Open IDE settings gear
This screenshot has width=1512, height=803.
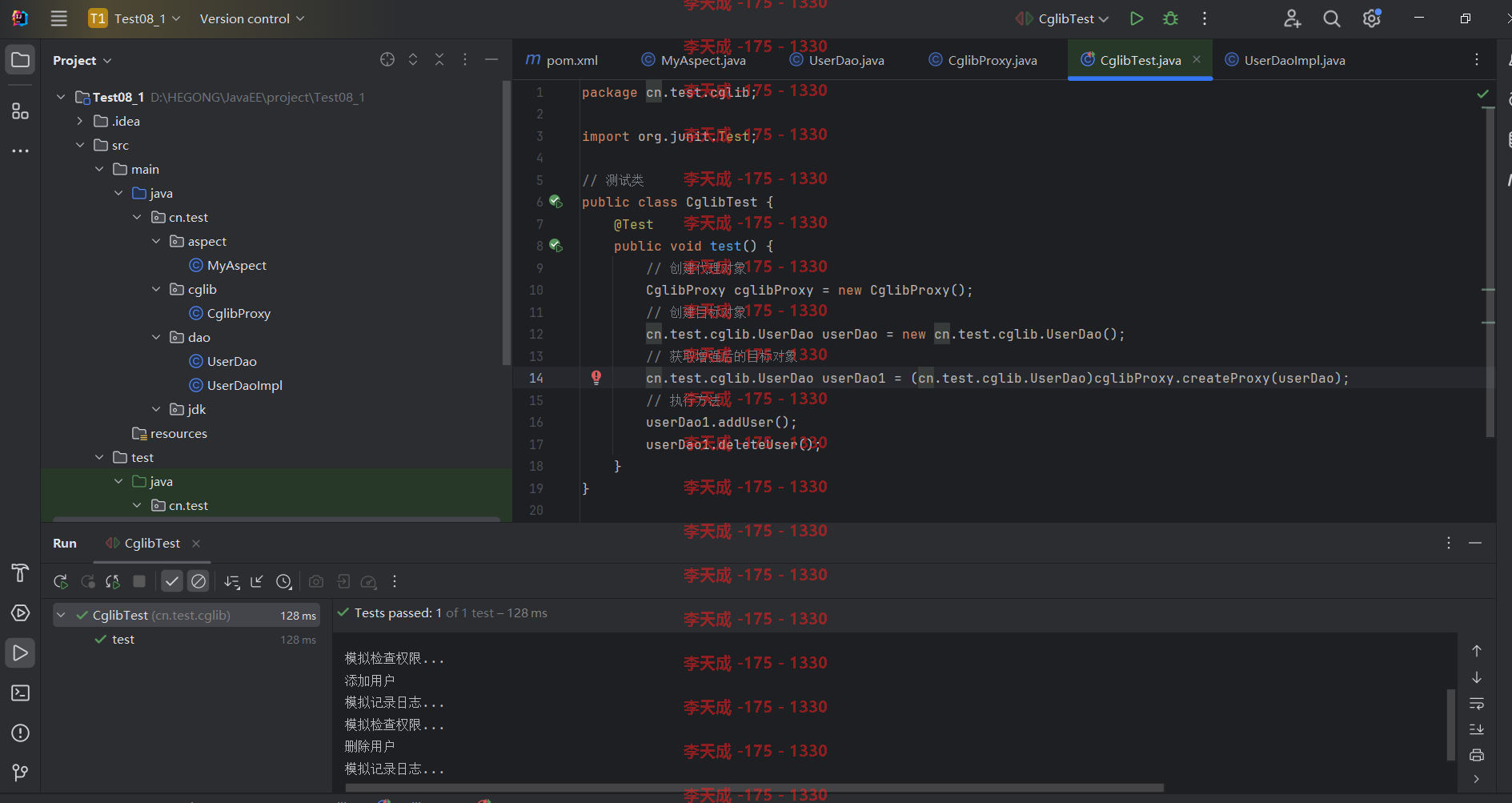[x=1371, y=18]
